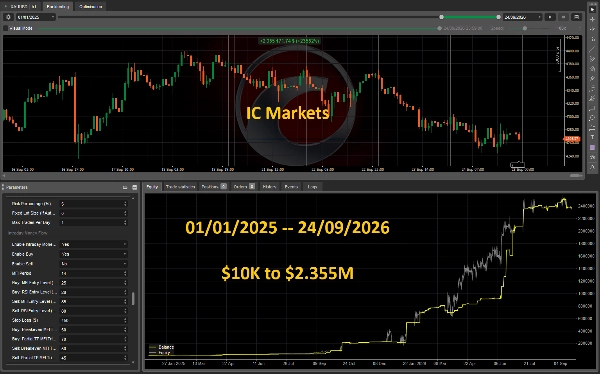Screen dimensions: 600x374
Task: Click the MFI Period stepper arrows
Action: 125,273
